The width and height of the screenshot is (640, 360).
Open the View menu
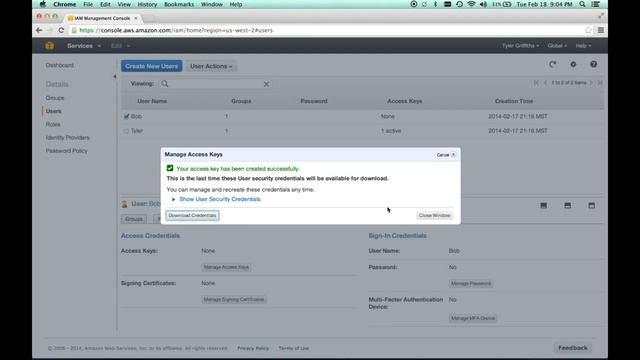(x=124, y=4)
